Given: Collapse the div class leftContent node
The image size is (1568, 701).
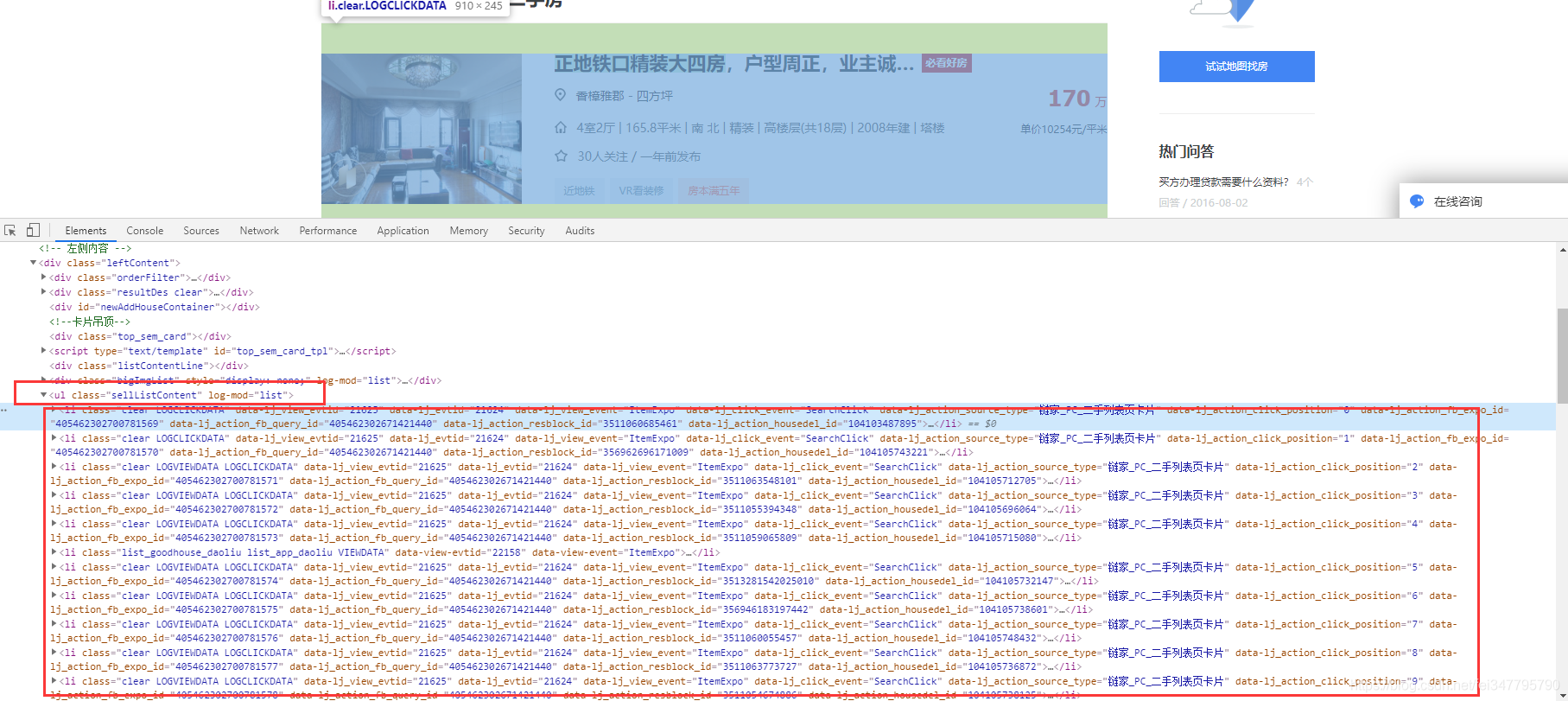Looking at the screenshot, I should [x=34, y=263].
